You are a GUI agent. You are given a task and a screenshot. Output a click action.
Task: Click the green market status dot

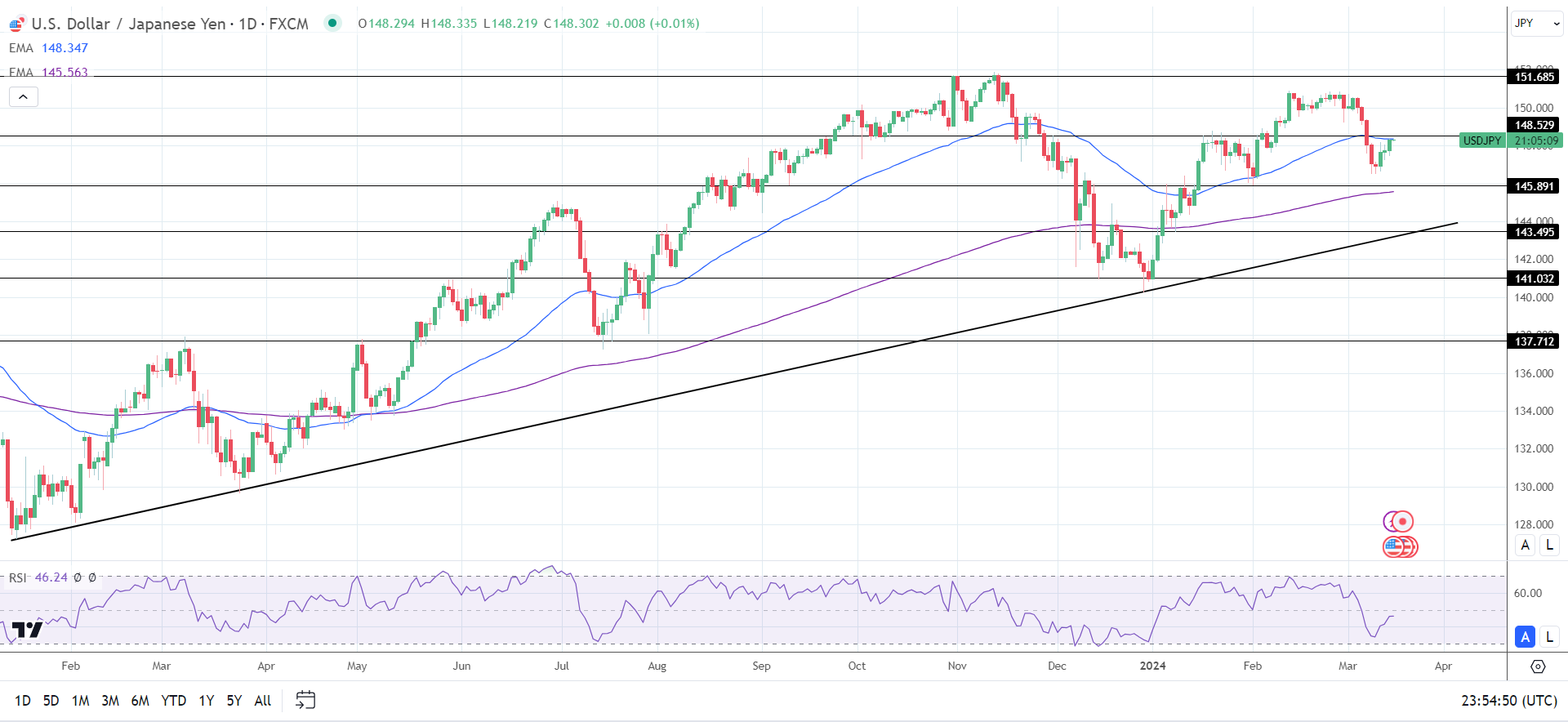click(332, 23)
